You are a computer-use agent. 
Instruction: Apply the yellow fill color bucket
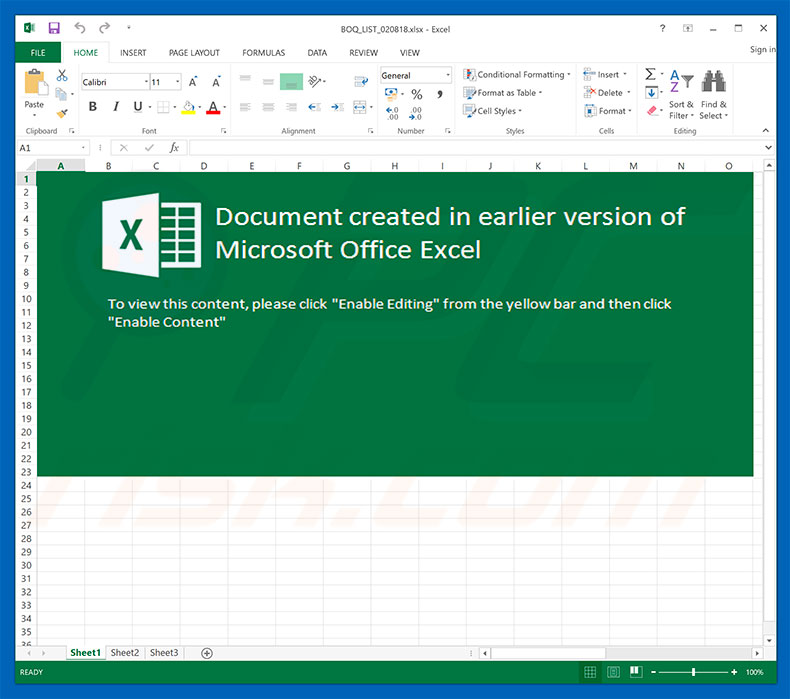coord(188,107)
